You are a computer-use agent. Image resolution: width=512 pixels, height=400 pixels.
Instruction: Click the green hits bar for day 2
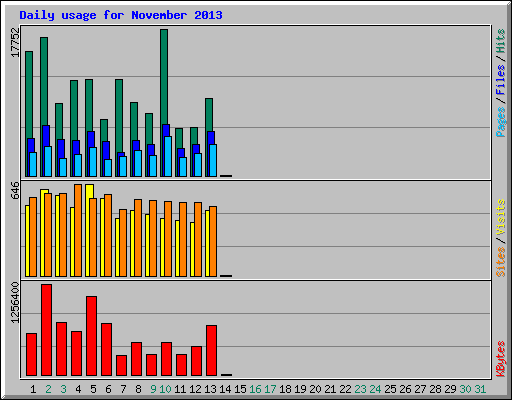pyautogui.click(x=44, y=81)
